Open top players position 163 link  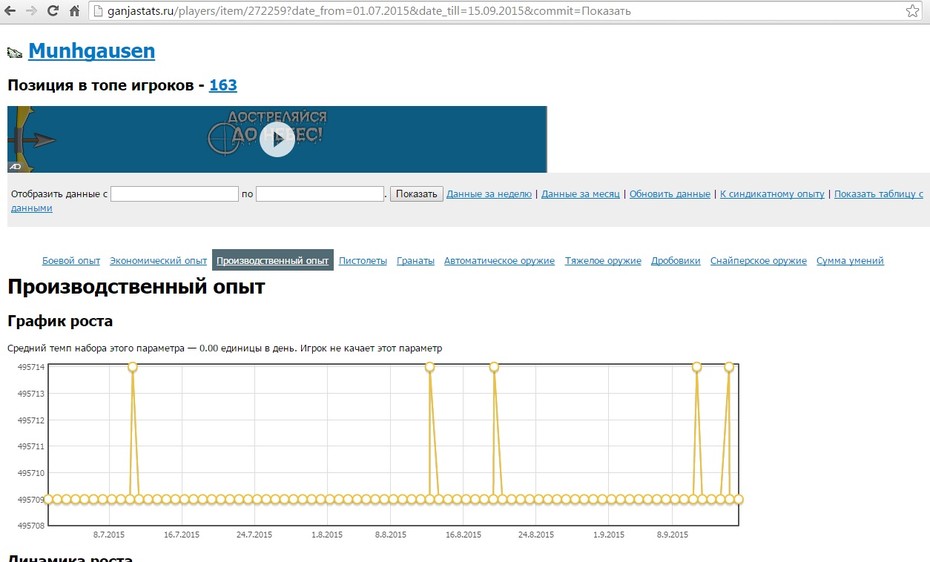[223, 85]
